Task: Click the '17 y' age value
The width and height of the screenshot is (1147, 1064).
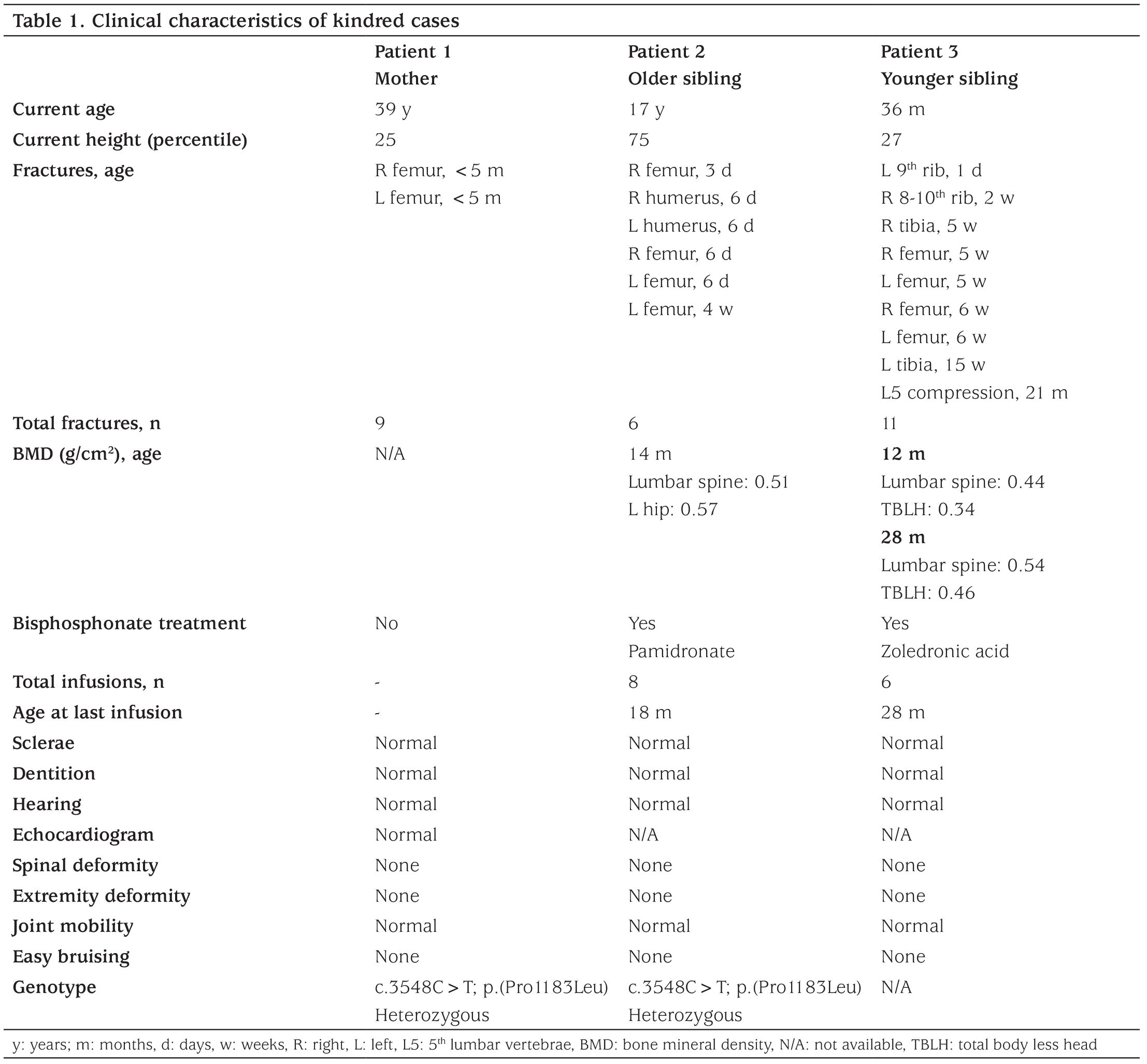Action: [x=646, y=109]
